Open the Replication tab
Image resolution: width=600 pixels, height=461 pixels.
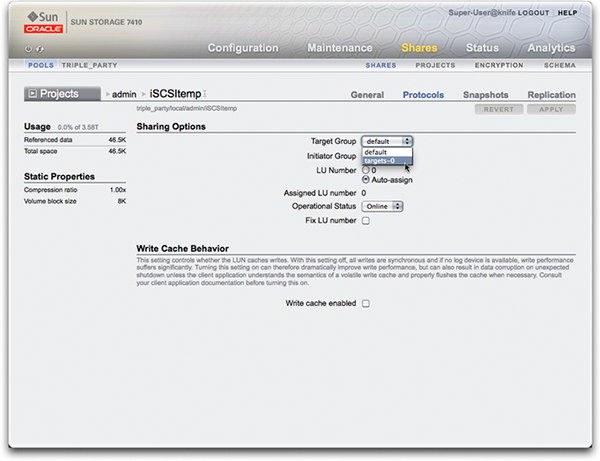551,95
